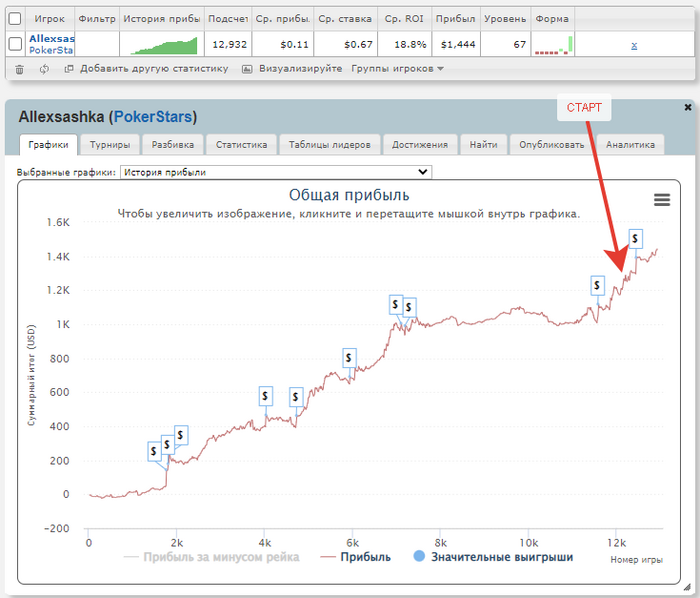Click the level value 67
Viewport: 700px width, 598px height.
[x=505, y=45]
